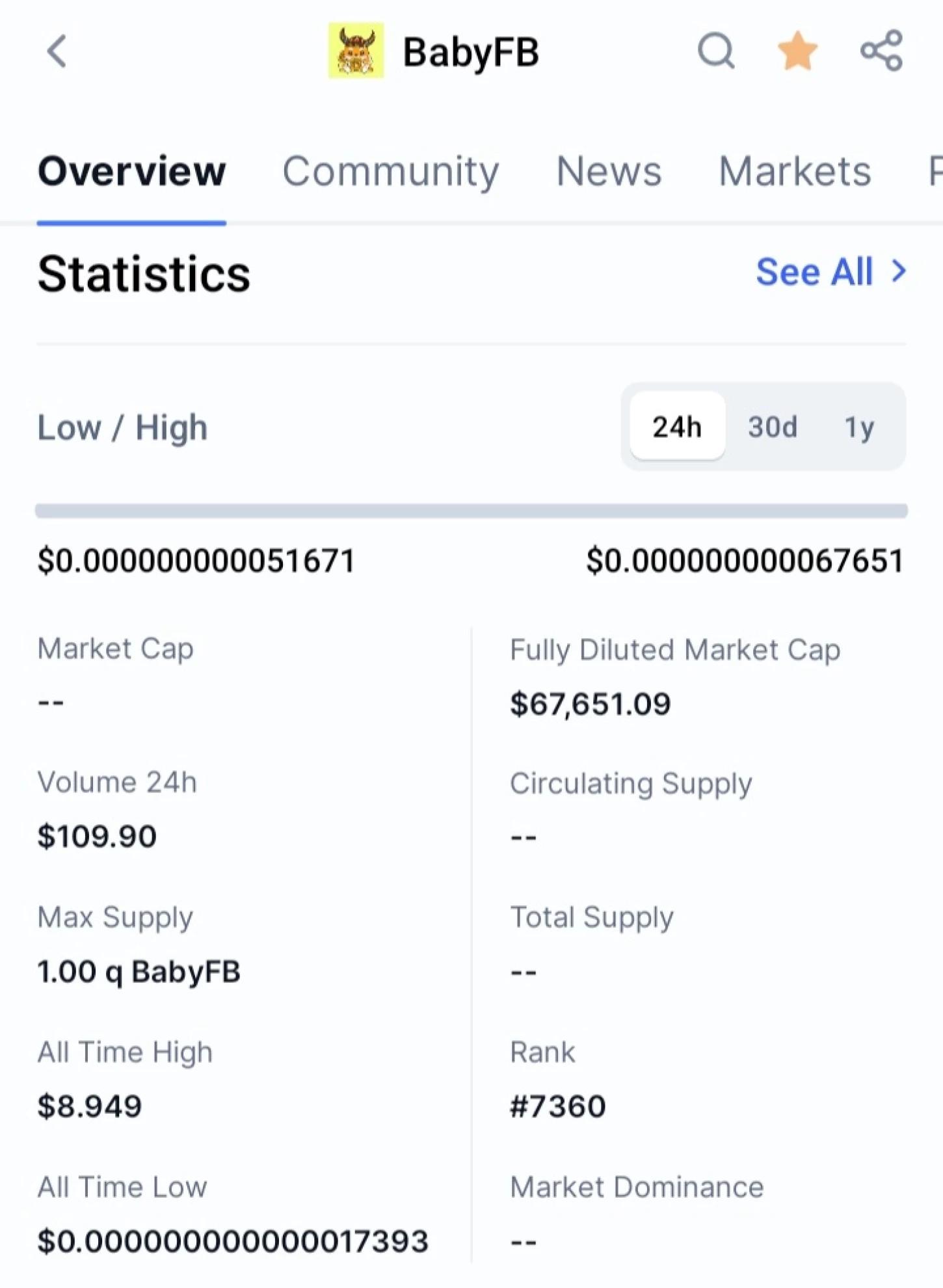Image resolution: width=943 pixels, height=1288 pixels.
Task: Tap the Fully Diluted Market Cap value
Action: point(590,704)
